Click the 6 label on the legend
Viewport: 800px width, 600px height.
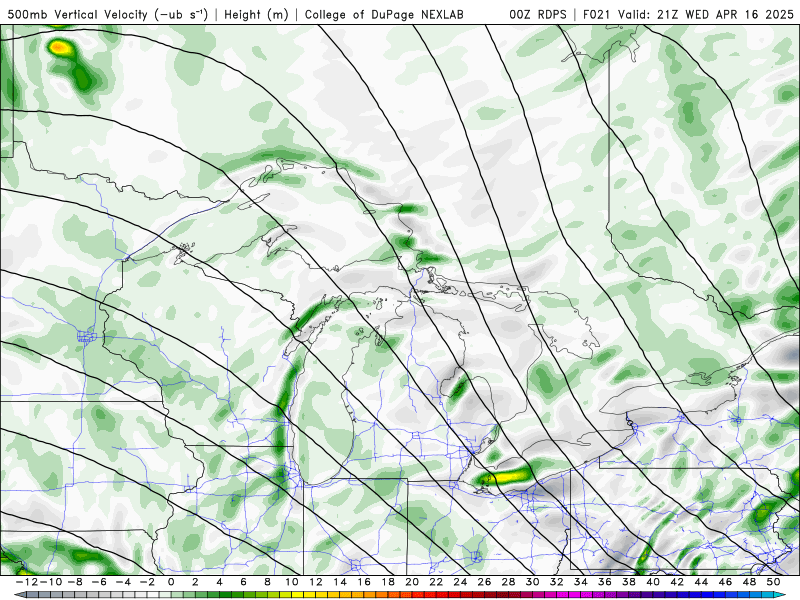pyautogui.click(x=243, y=582)
